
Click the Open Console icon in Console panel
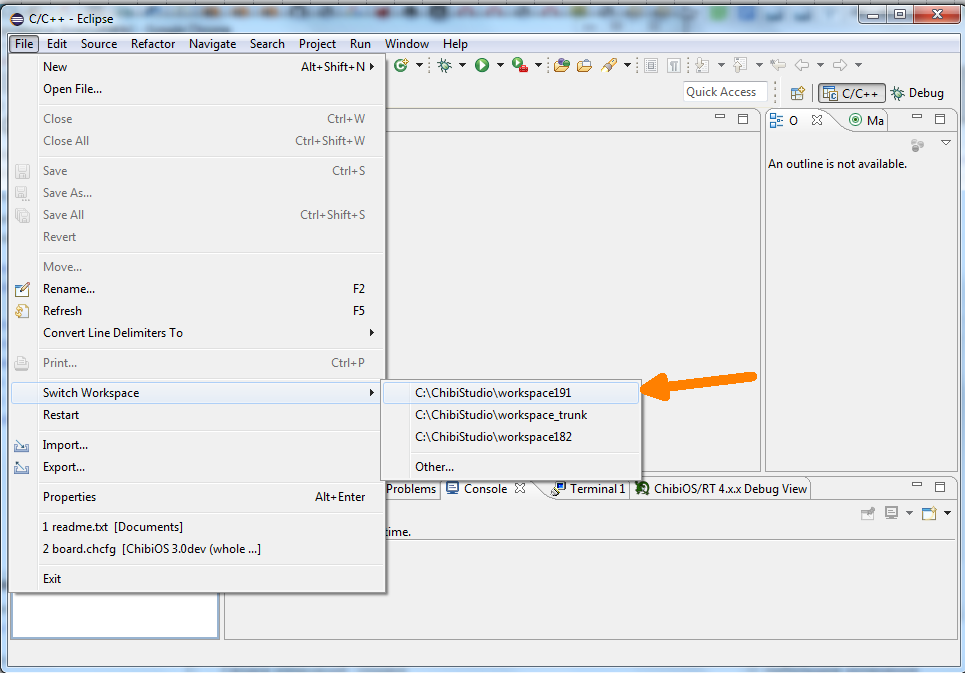point(929,513)
